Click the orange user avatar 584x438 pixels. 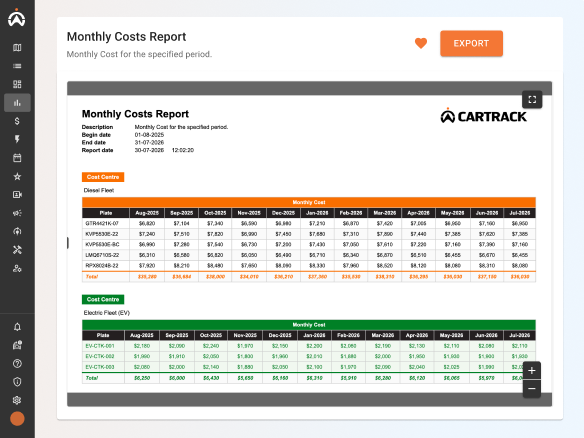[17, 419]
